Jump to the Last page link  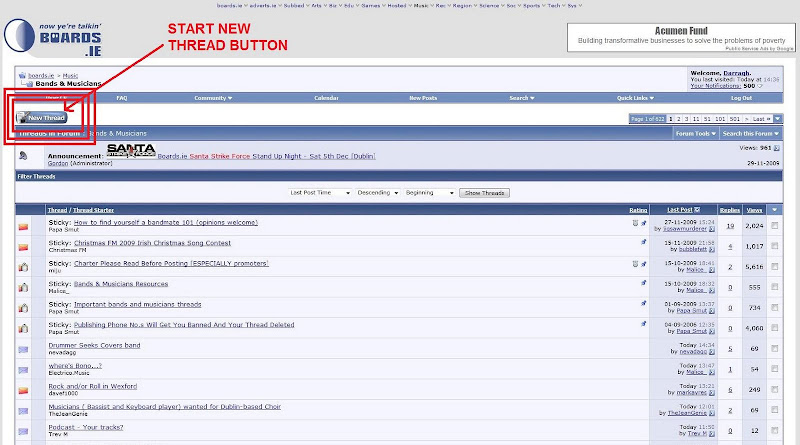(761, 119)
